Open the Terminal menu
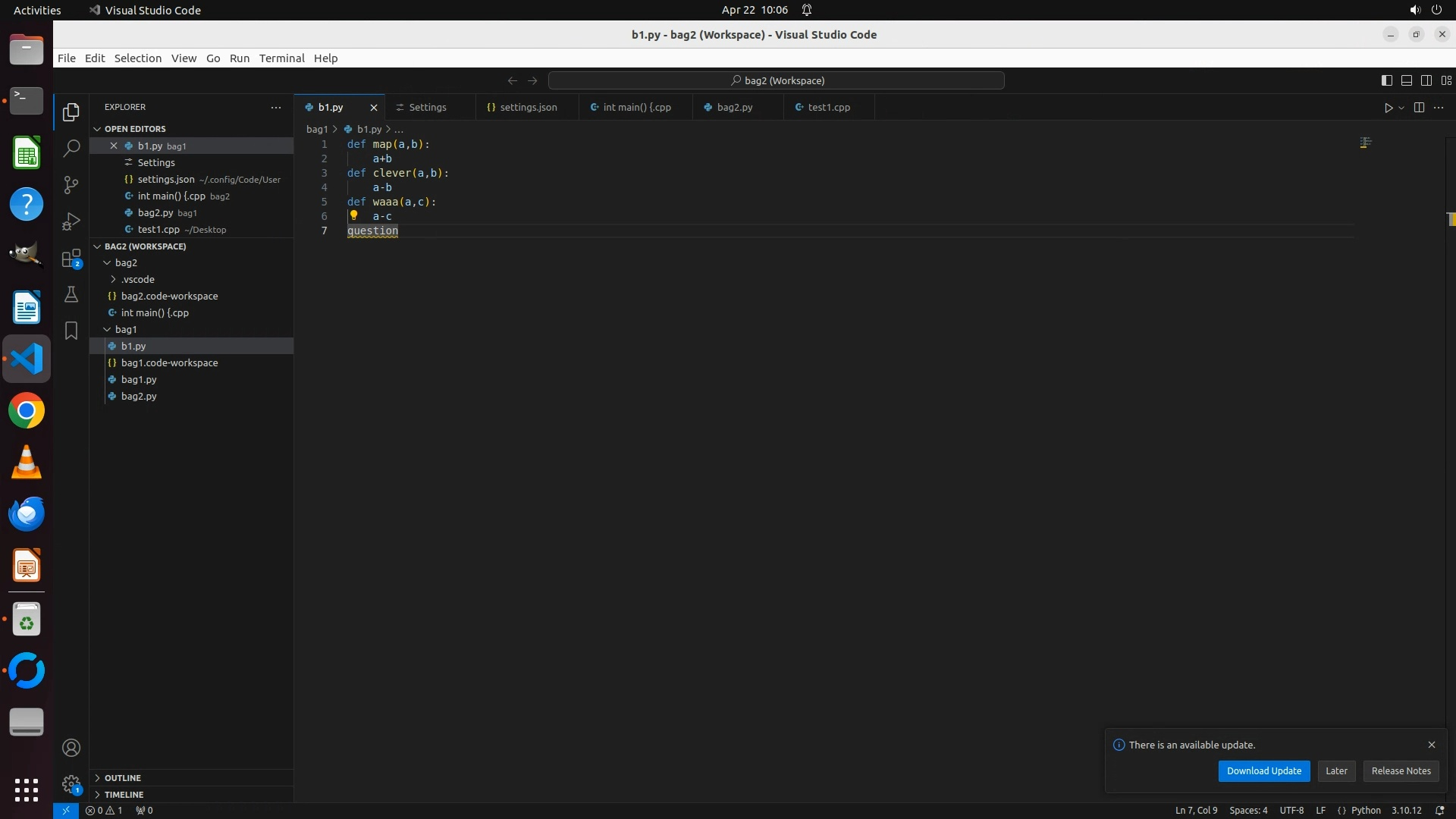 281,58
